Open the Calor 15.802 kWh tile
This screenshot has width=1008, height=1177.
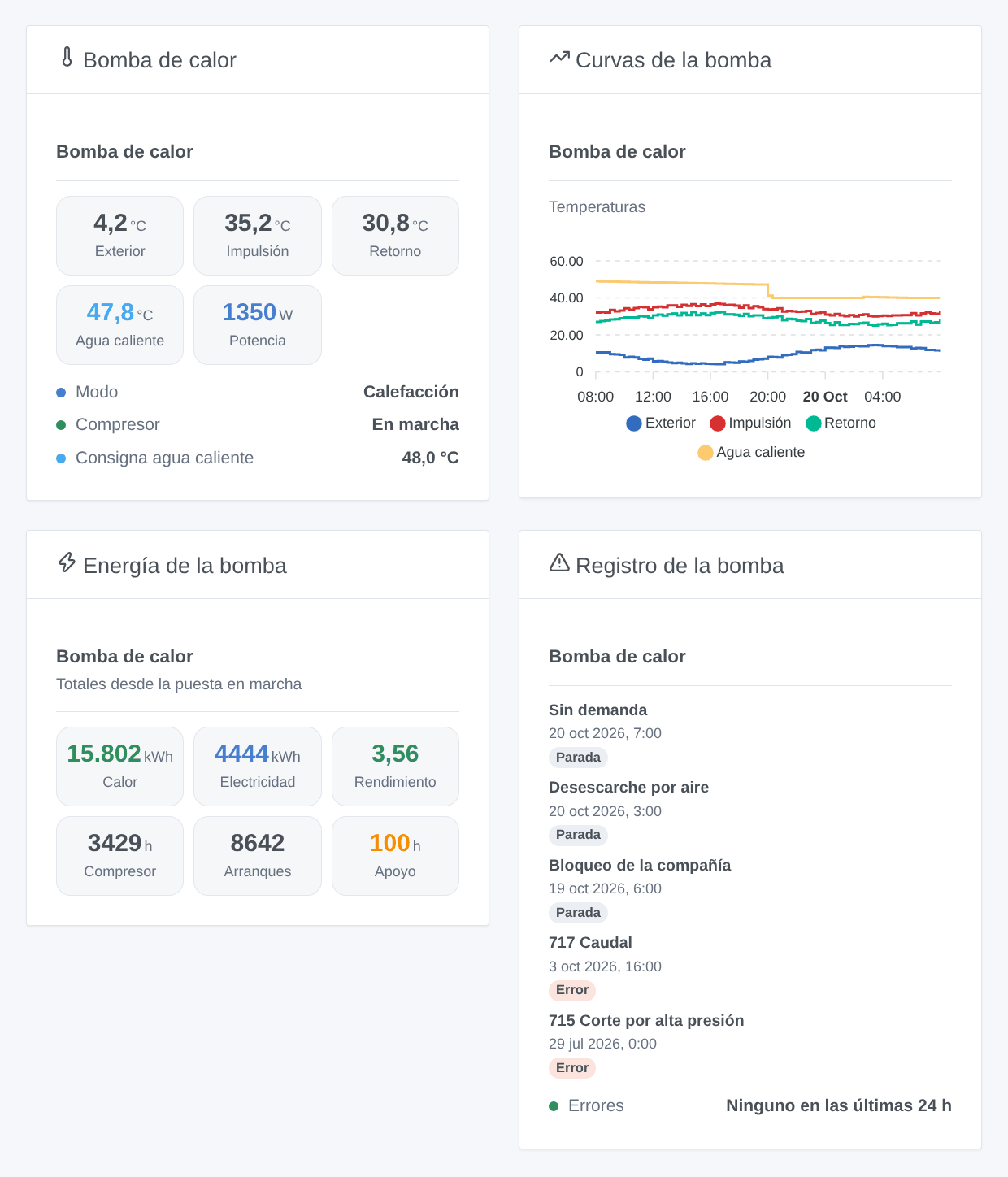click(x=119, y=767)
